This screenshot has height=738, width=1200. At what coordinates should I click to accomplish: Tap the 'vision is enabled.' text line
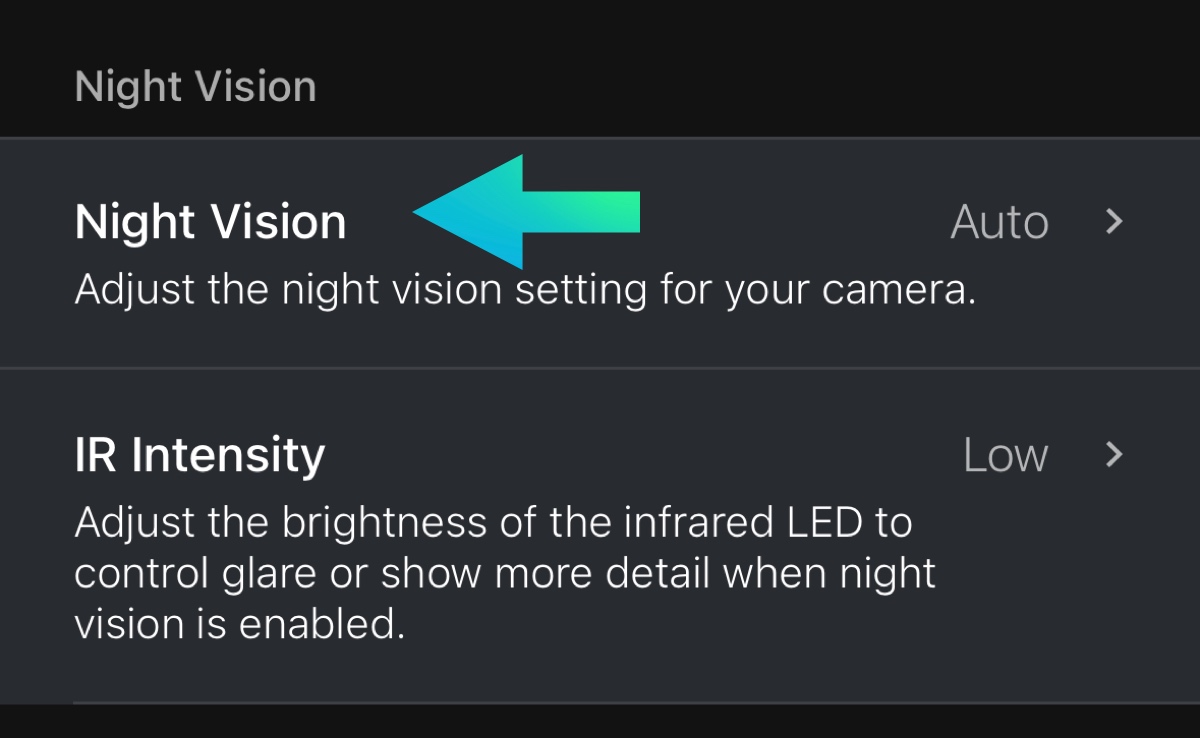pyautogui.click(x=240, y=625)
